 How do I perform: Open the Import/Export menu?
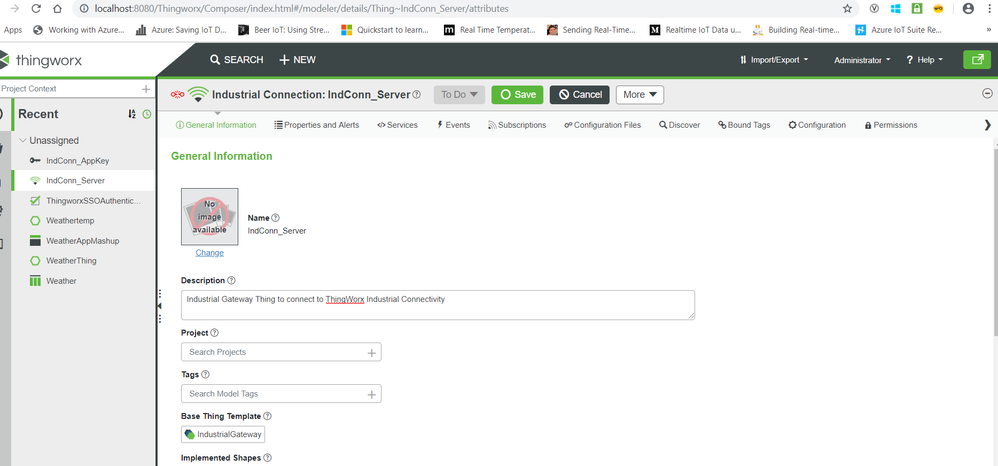click(x=774, y=60)
